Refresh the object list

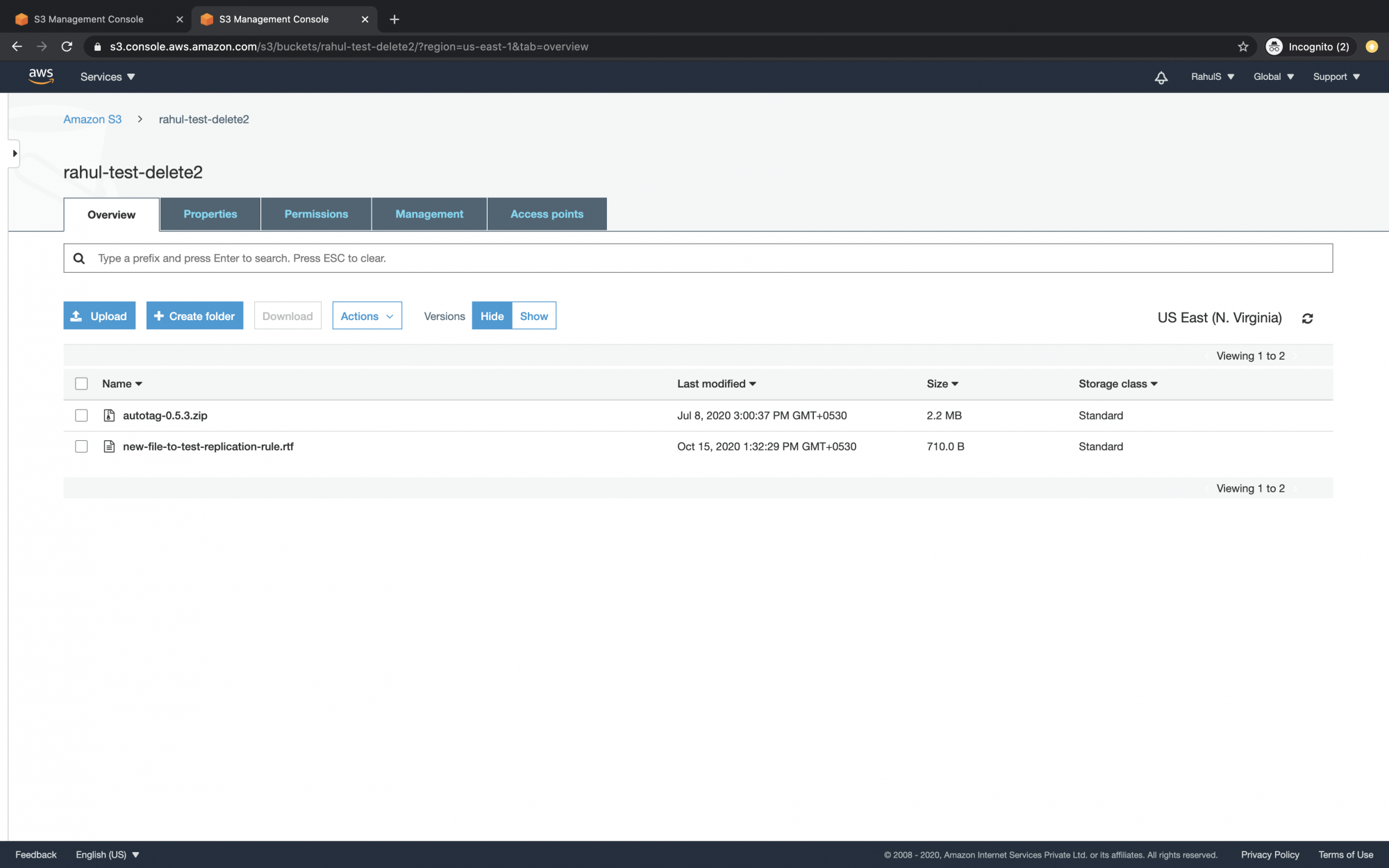pyautogui.click(x=1308, y=318)
